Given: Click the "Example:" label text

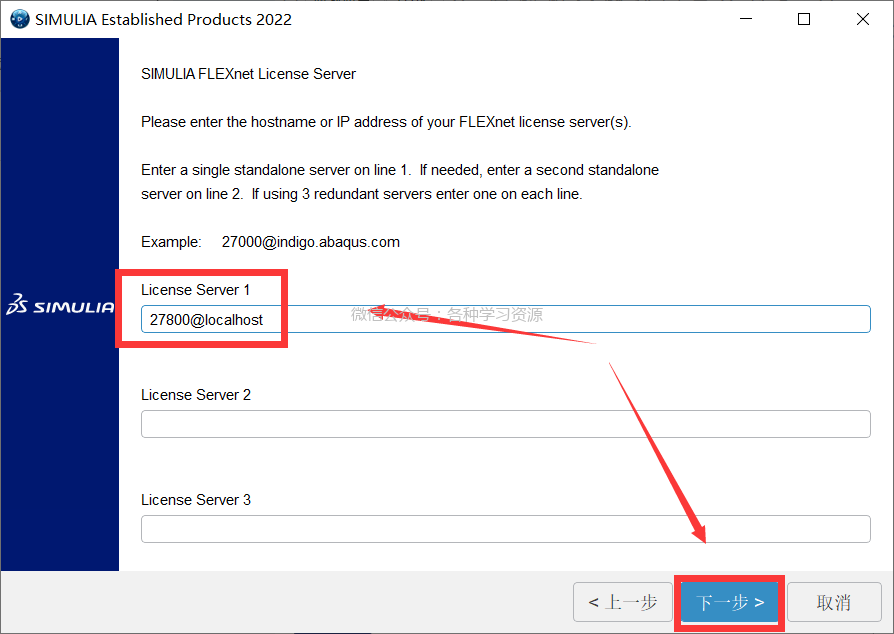Looking at the screenshot, I should 171,242.
